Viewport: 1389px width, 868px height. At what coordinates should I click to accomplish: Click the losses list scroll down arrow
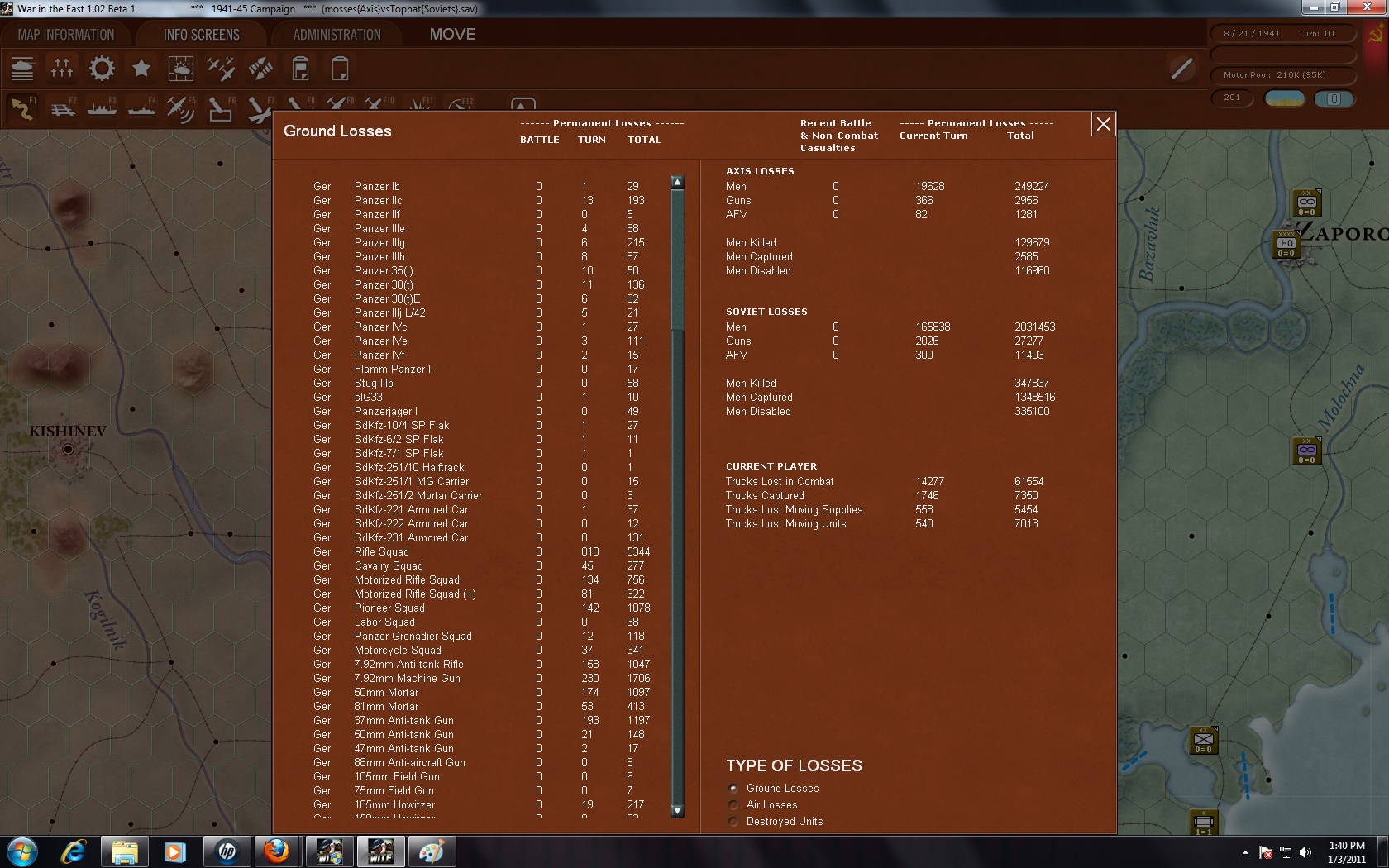coord(677,811)
